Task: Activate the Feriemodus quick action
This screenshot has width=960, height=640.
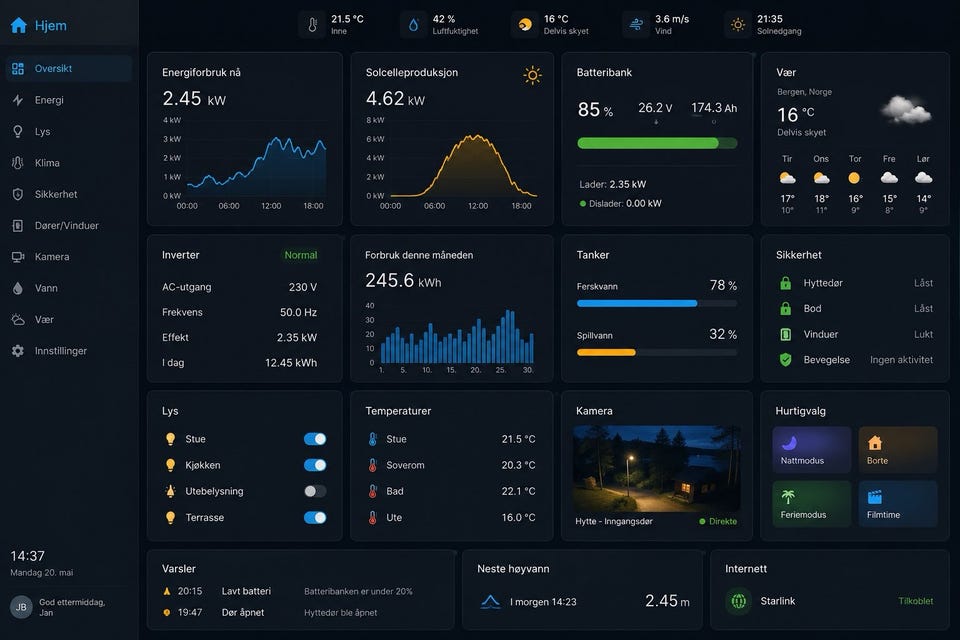Action: [x=811, y=504]
